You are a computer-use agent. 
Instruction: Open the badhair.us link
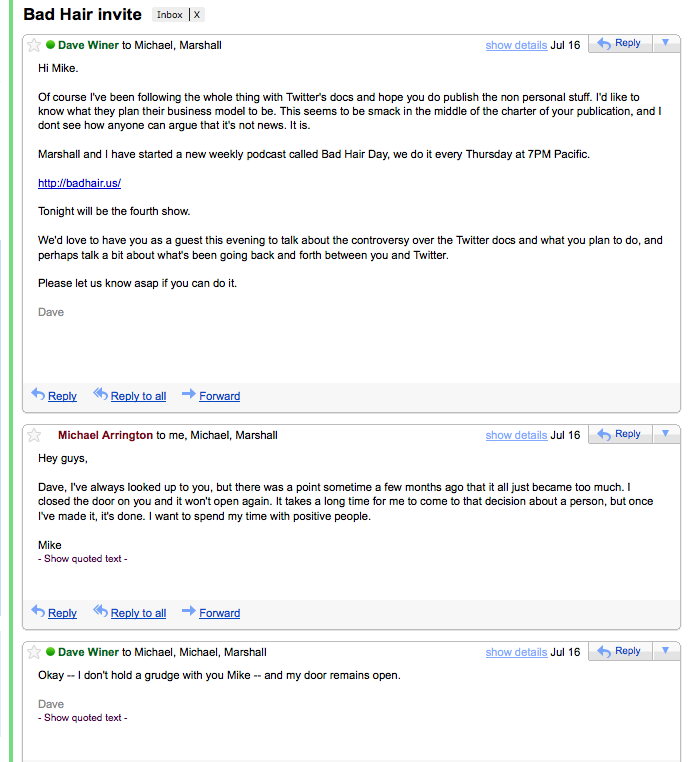(x=79, y=183)
